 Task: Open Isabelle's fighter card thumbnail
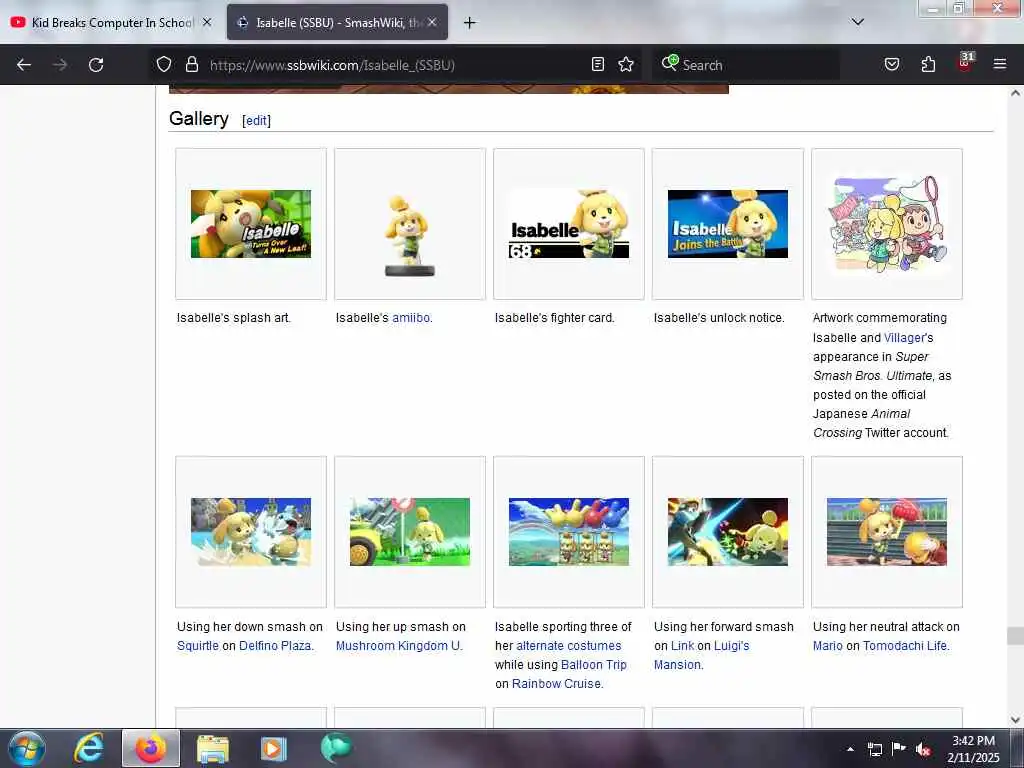click(x=569, y=224)
